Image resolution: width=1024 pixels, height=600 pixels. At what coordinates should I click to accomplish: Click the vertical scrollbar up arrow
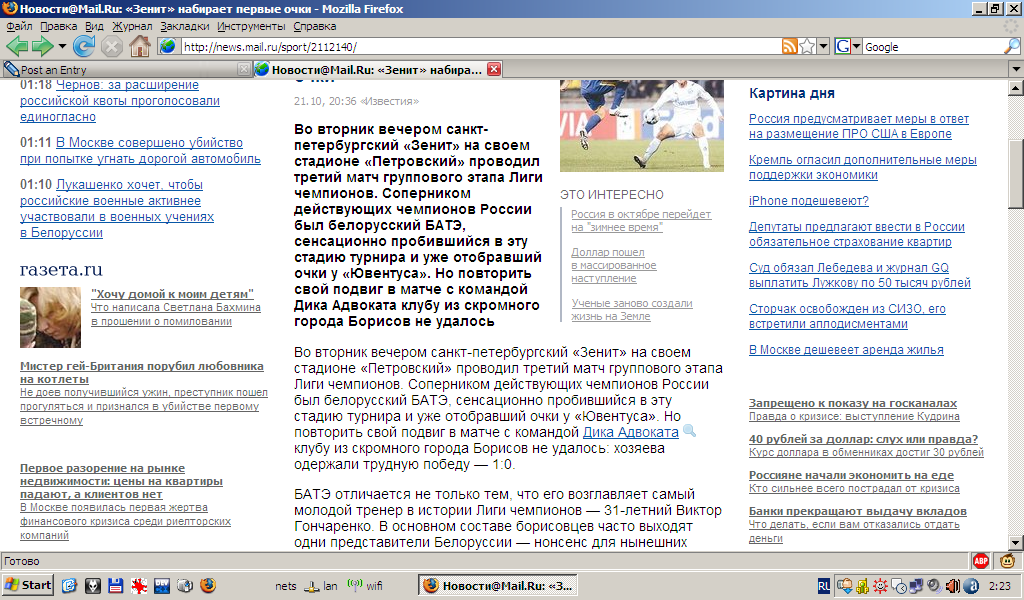pos(1016,87)
